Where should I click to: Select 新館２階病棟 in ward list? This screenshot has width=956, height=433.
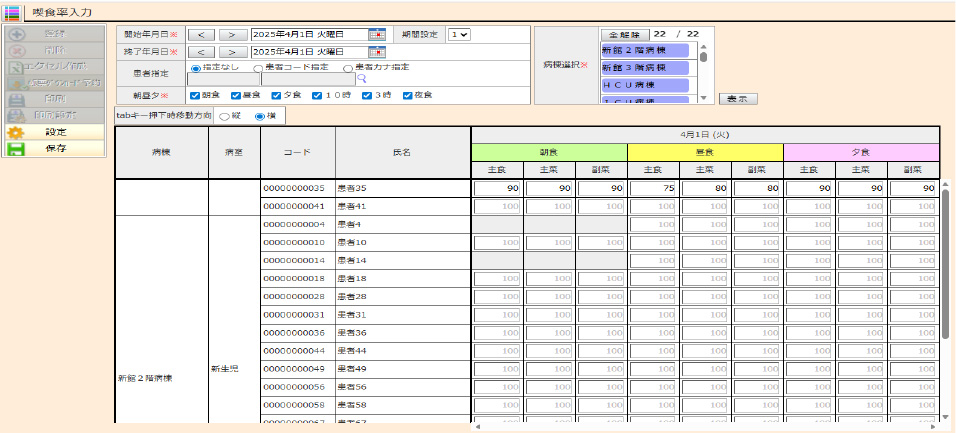[x=646, y=50]
